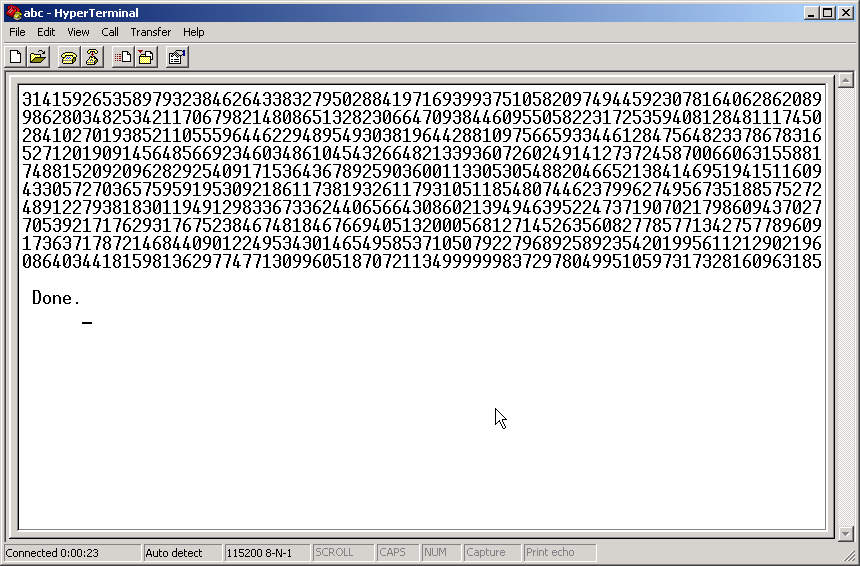Click the New connection toolbar icon

15,57
